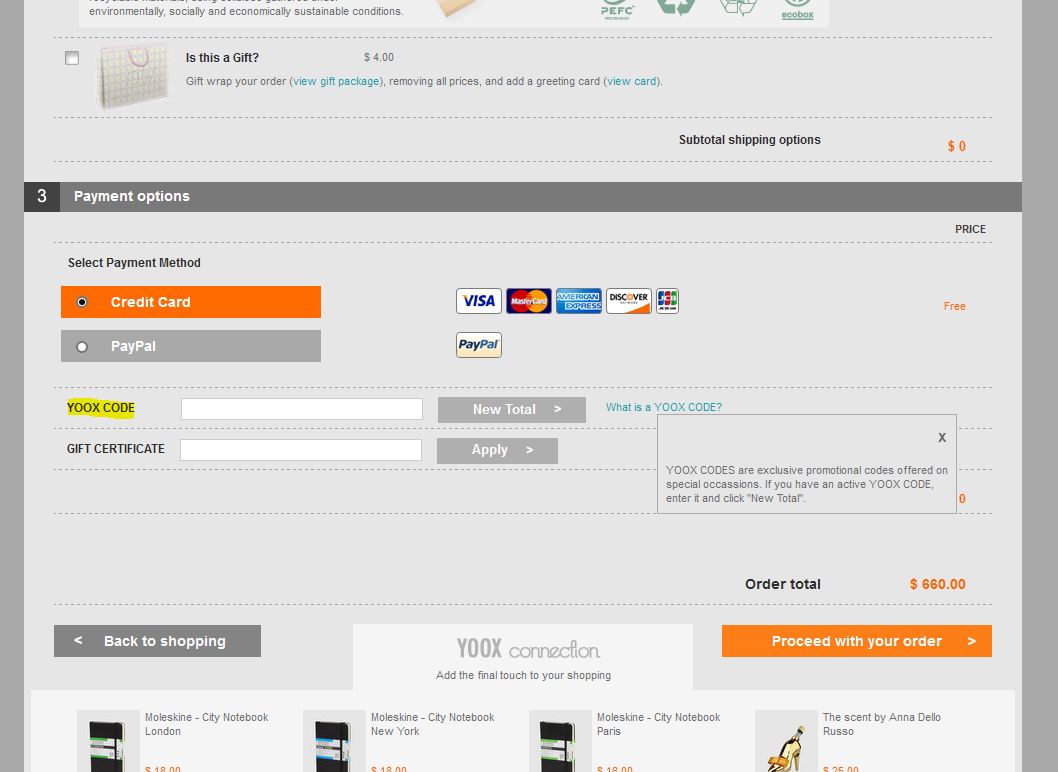1058x772 pixels.
Task: Click the 'Apply' gift certificate button
Action: 497,450
